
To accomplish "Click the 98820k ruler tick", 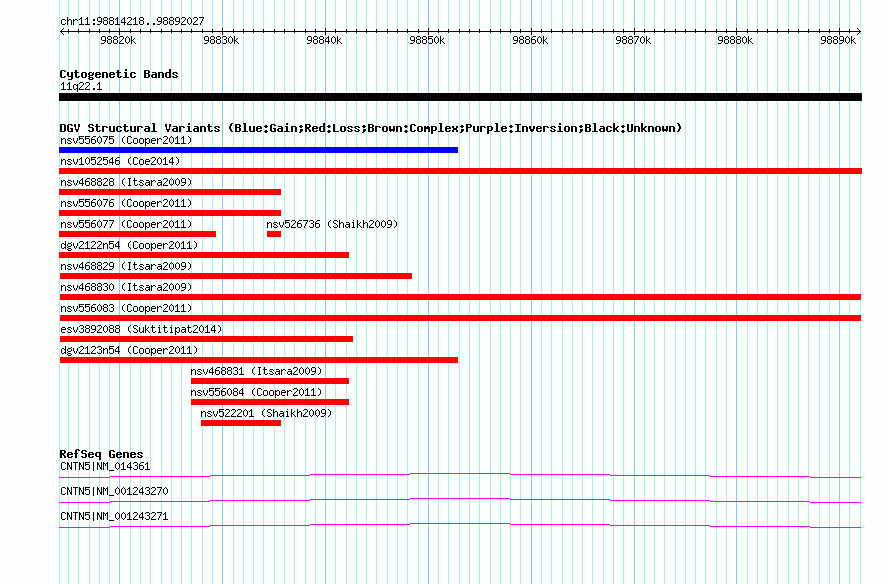I will tap(119, 40).
